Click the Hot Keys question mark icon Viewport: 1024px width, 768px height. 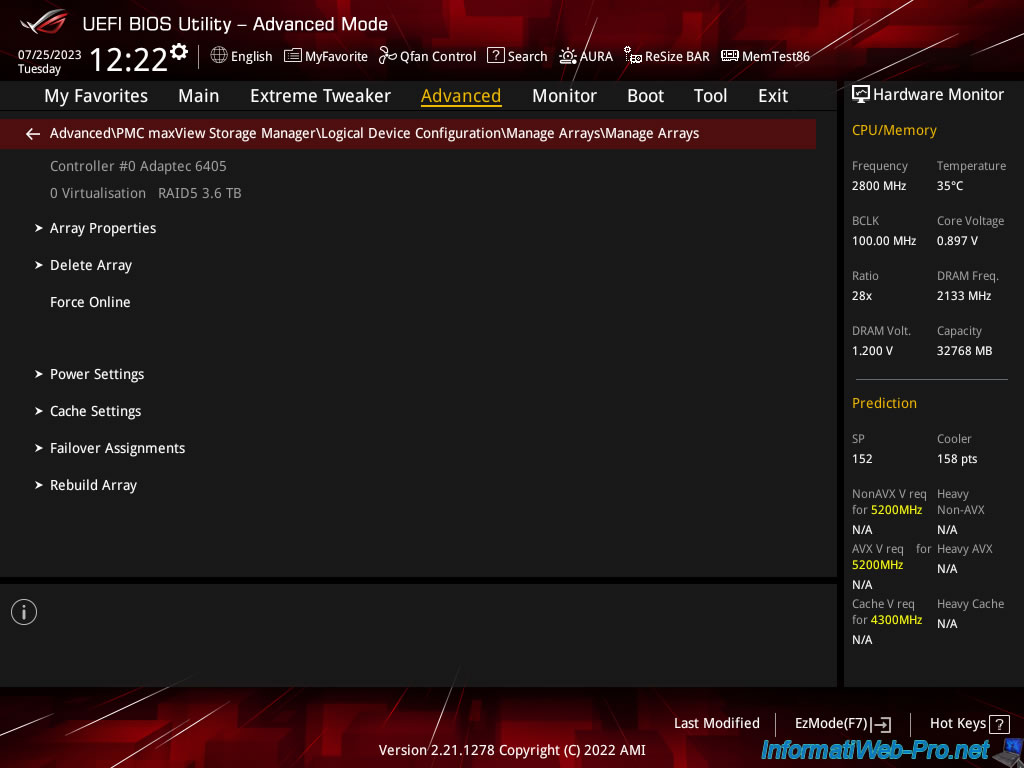[999, 724]
